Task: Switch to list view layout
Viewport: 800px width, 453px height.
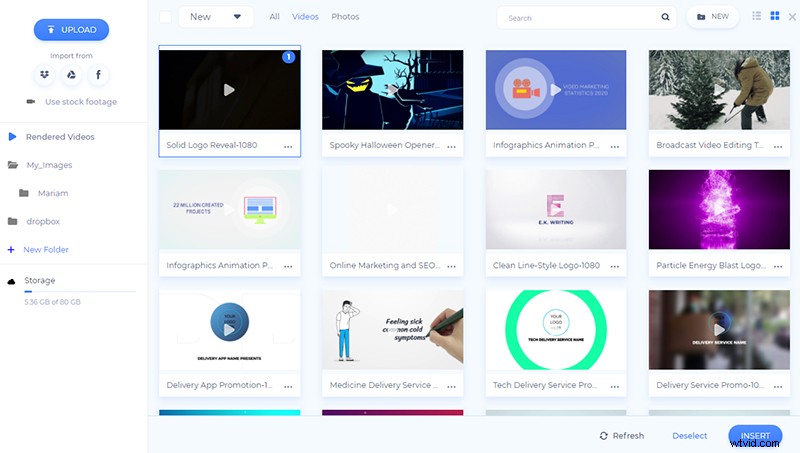Action: tap(756, 17)
